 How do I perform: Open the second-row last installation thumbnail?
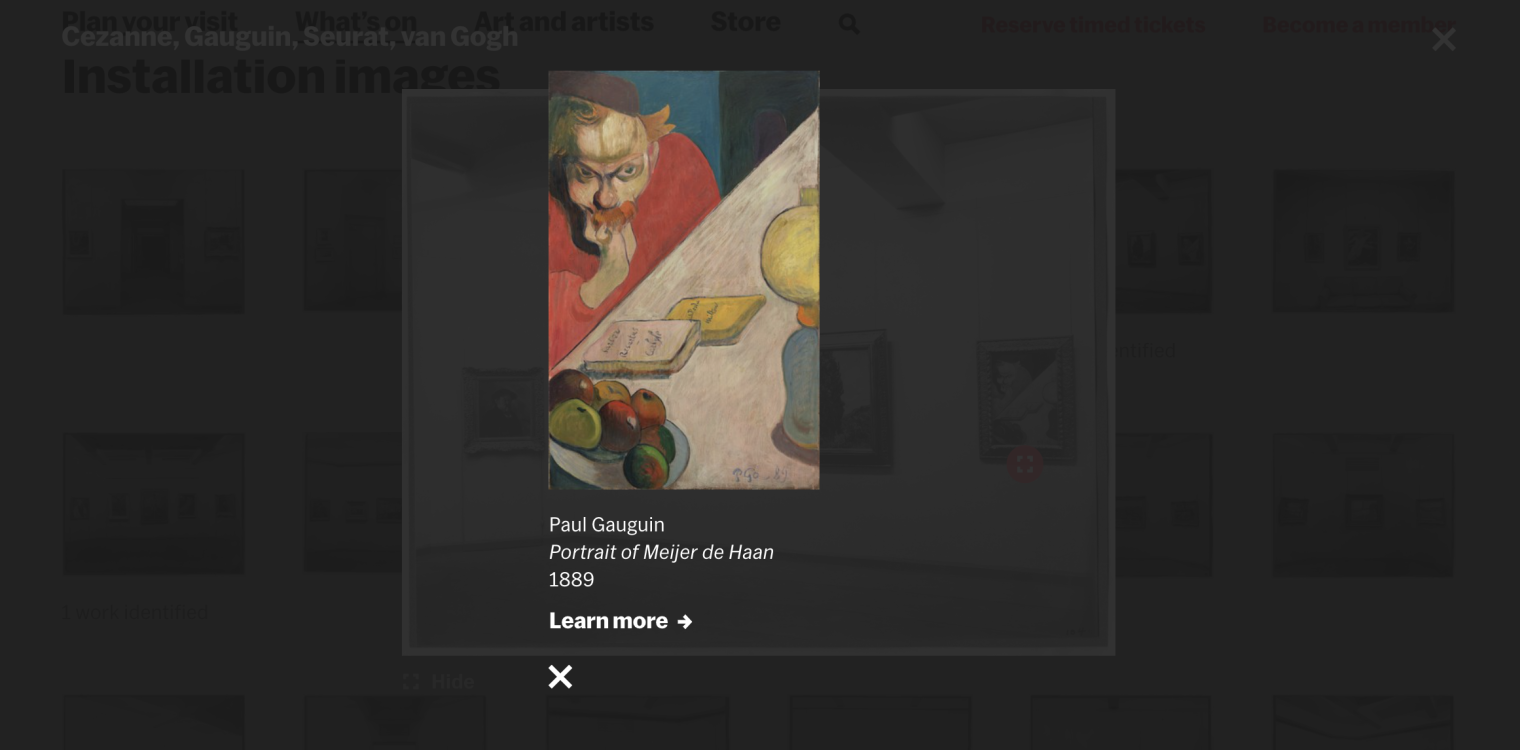coord(1363,504)
